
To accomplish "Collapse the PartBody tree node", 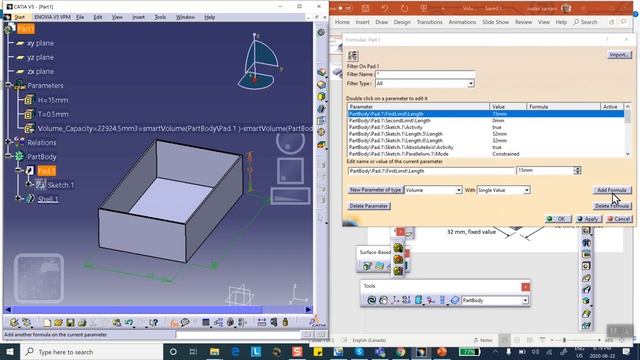I will pyautogui.click(x=8, y=156).
